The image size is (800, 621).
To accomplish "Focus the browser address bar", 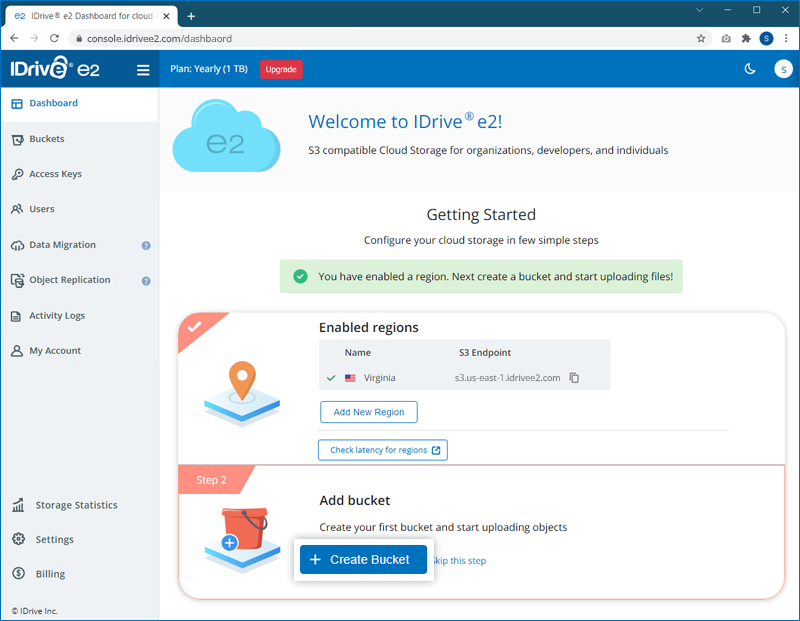I will [380, 39].
